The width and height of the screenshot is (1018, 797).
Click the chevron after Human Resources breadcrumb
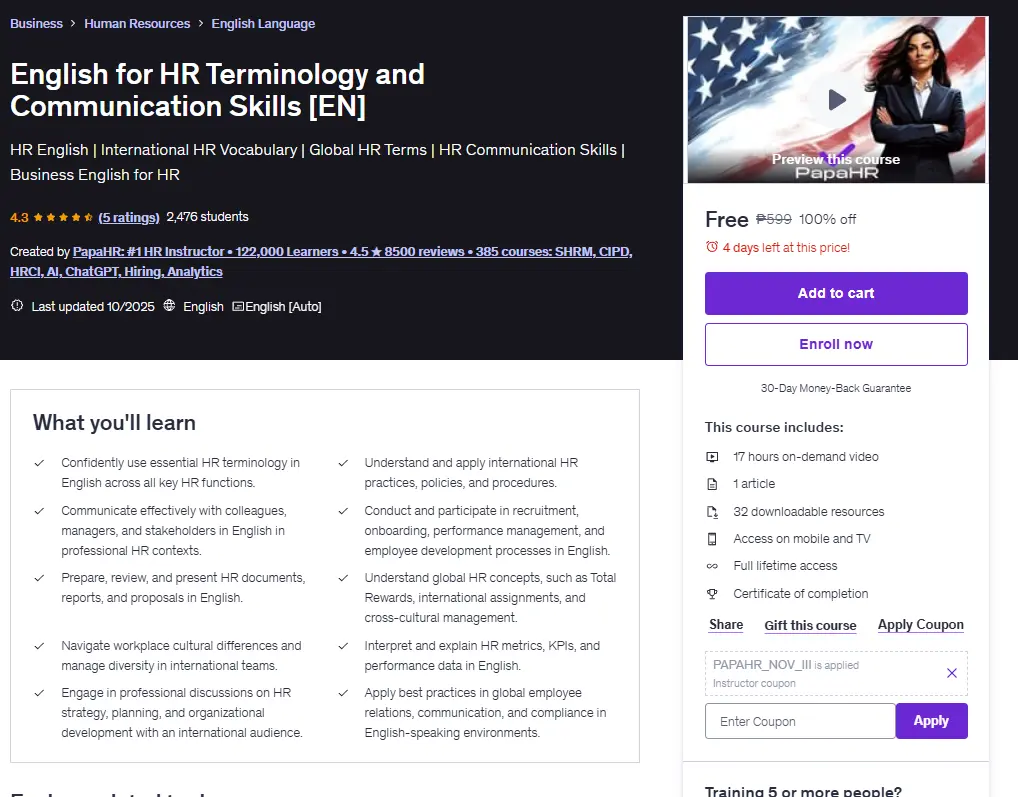(x=201, y=23)
